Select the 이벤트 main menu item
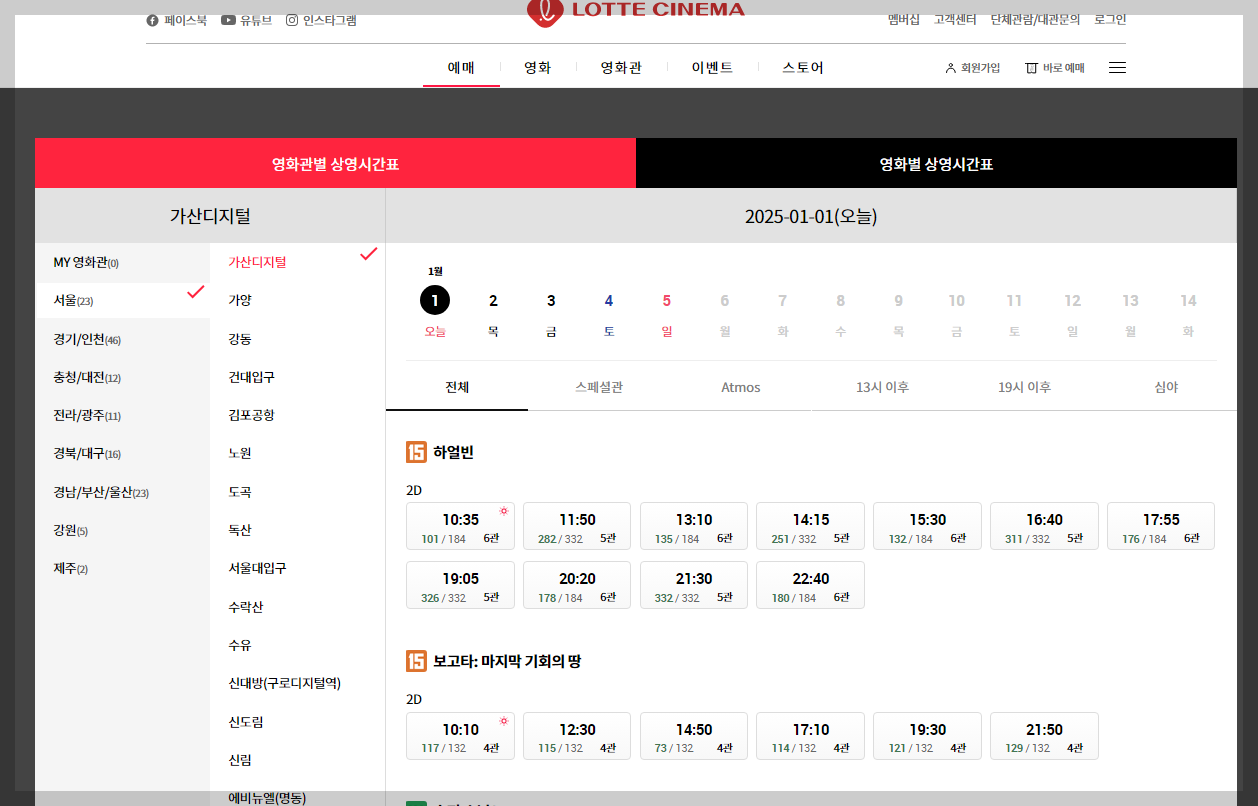The width and height of the screenshot is (1258, 806). pyautogui.click(x=712, y=68)
